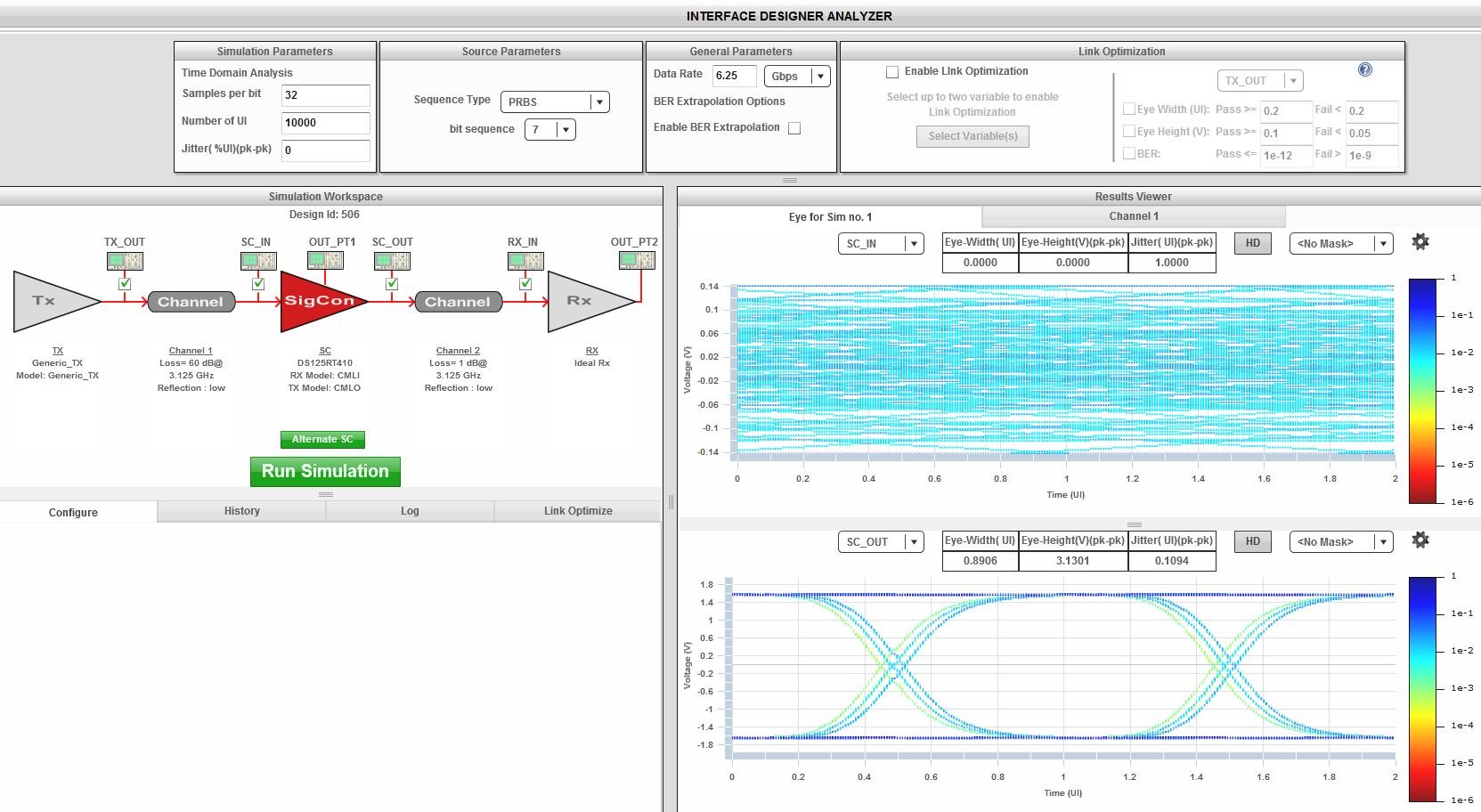Open the Sequence Type PRBS dropdown
This screenshot has height=812, width=1481.
click(x=555, y=102)
